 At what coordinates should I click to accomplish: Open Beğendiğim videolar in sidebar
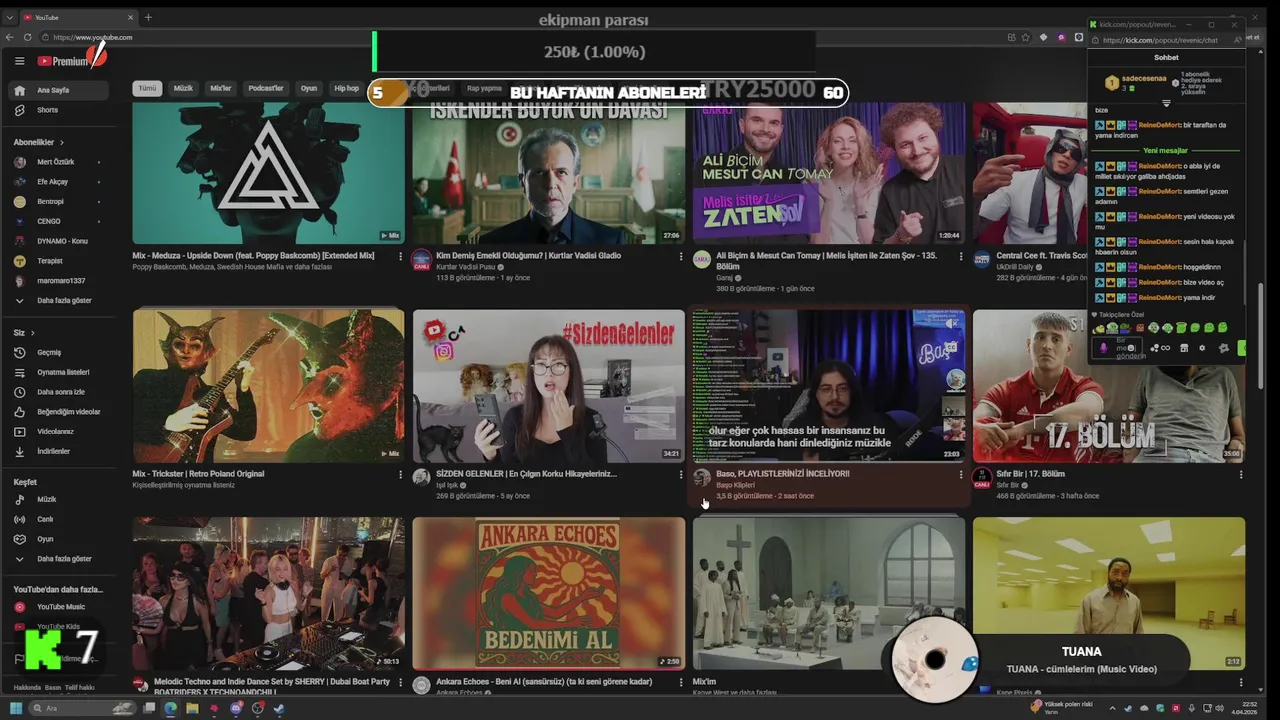click(59, 412)
